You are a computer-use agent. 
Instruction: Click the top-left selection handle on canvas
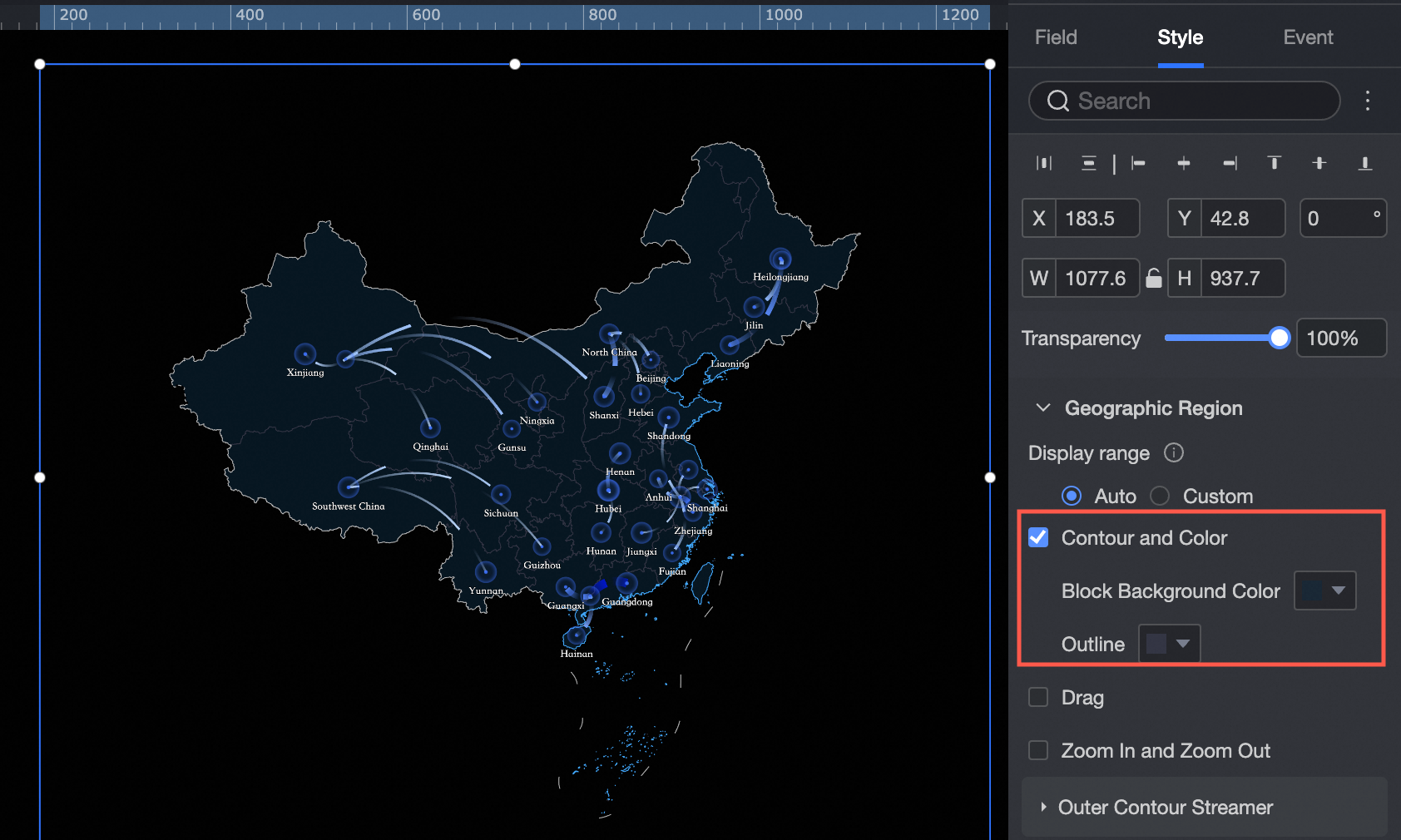click(40, 64)
